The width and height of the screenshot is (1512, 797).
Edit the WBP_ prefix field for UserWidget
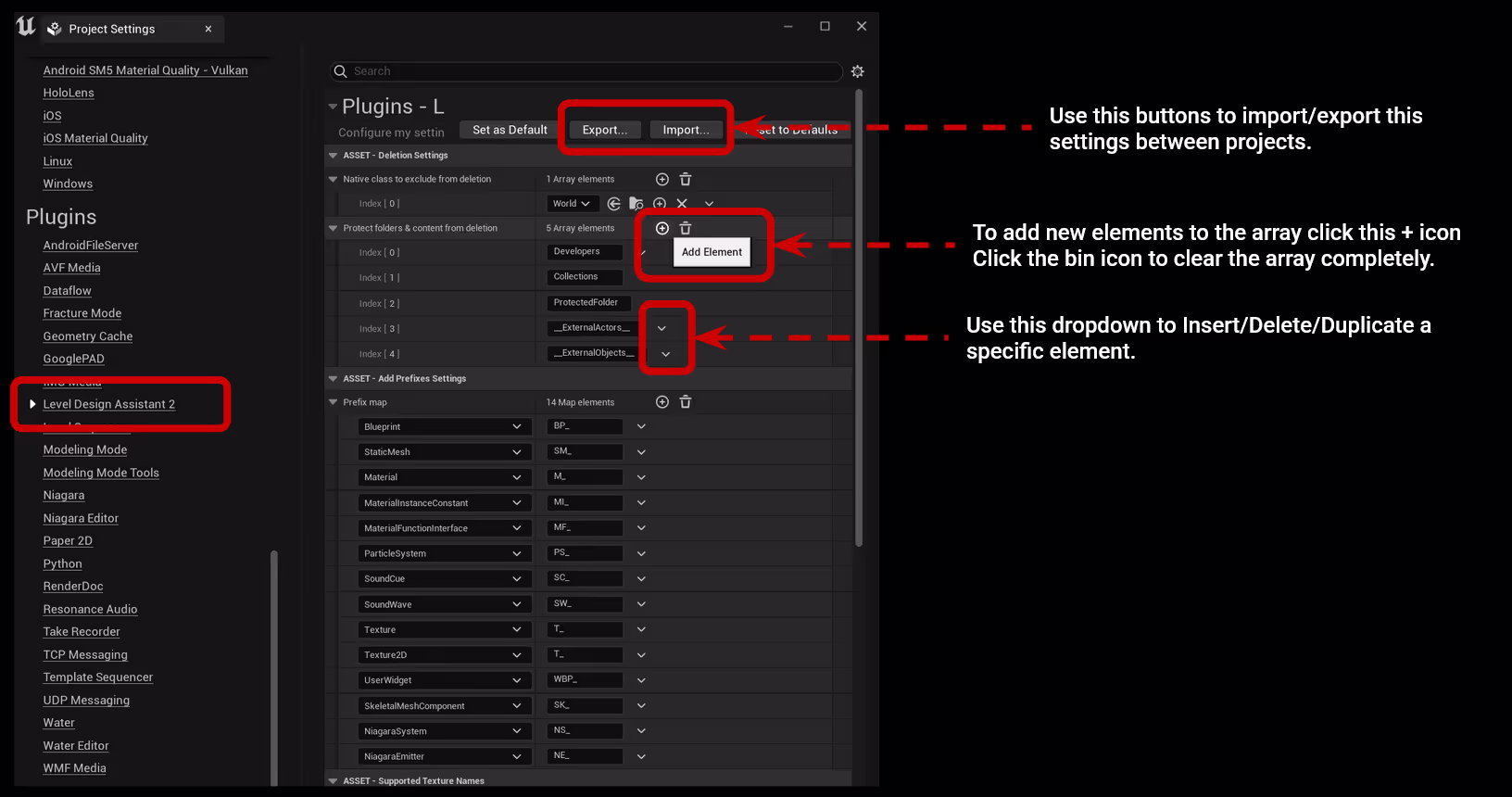tap(586, 679)
